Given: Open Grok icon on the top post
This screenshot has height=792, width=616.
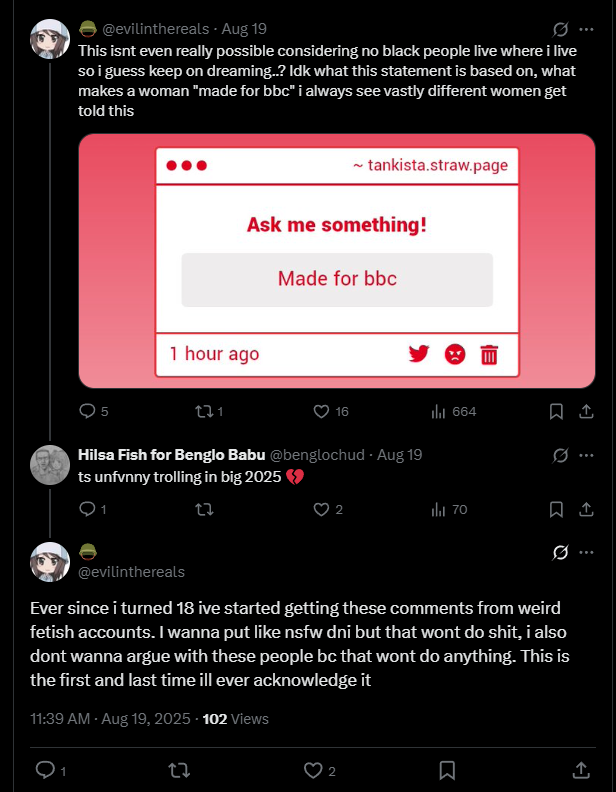Looking at the screenshot, I should click(561, 29).
